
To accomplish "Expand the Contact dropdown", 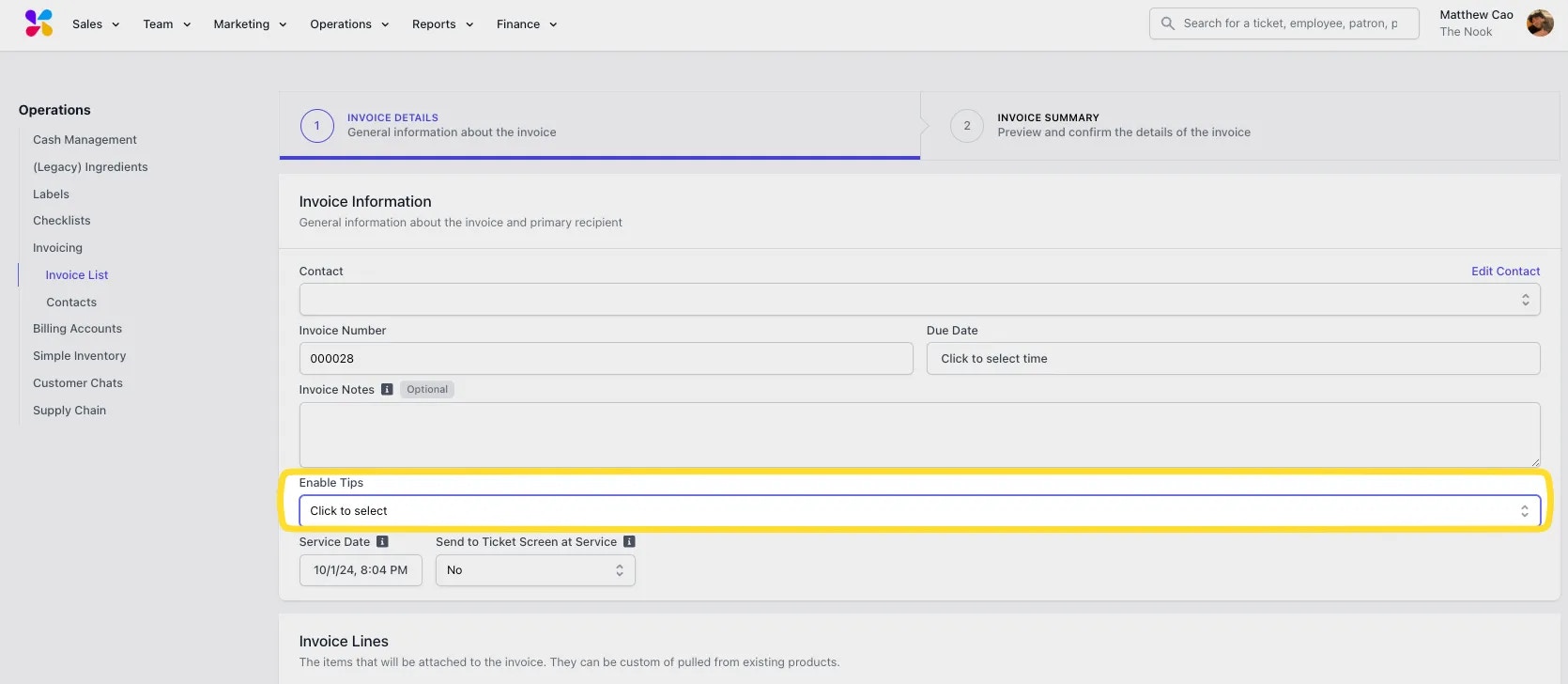I will [x=919, y=300].
